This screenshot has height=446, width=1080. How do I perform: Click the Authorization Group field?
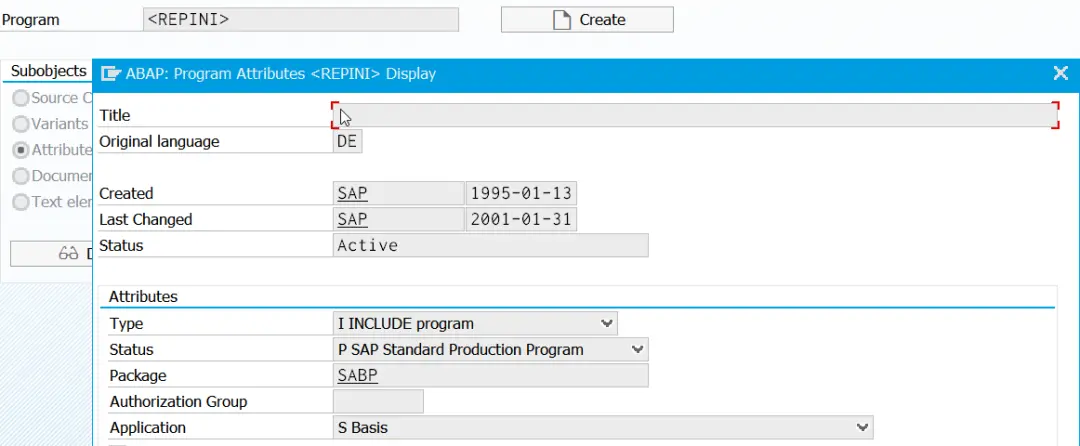click(378, 402)
